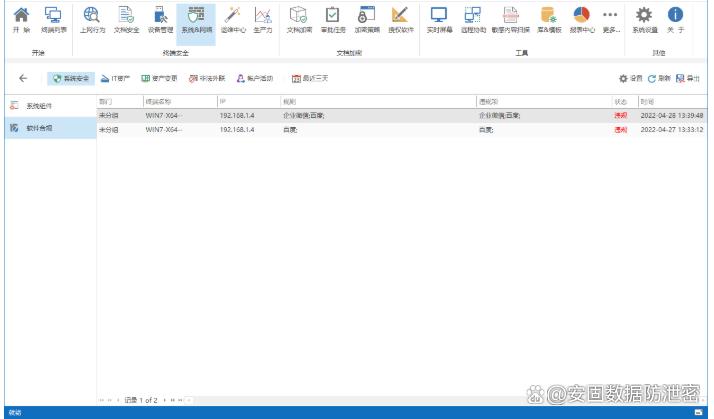Image resolution: width=714 pixels, height=419 pixels.
Task: Open 系统设置 gear in the ribbon
Action: pyautogui.click(x=644, y=19)
